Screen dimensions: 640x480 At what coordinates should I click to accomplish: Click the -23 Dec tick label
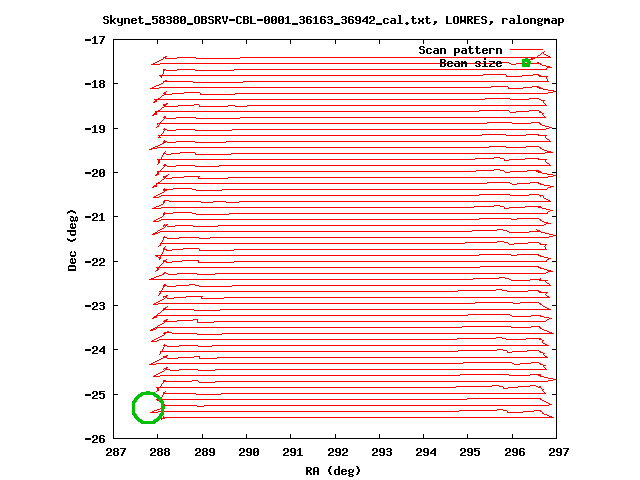(x=95, y=306)
